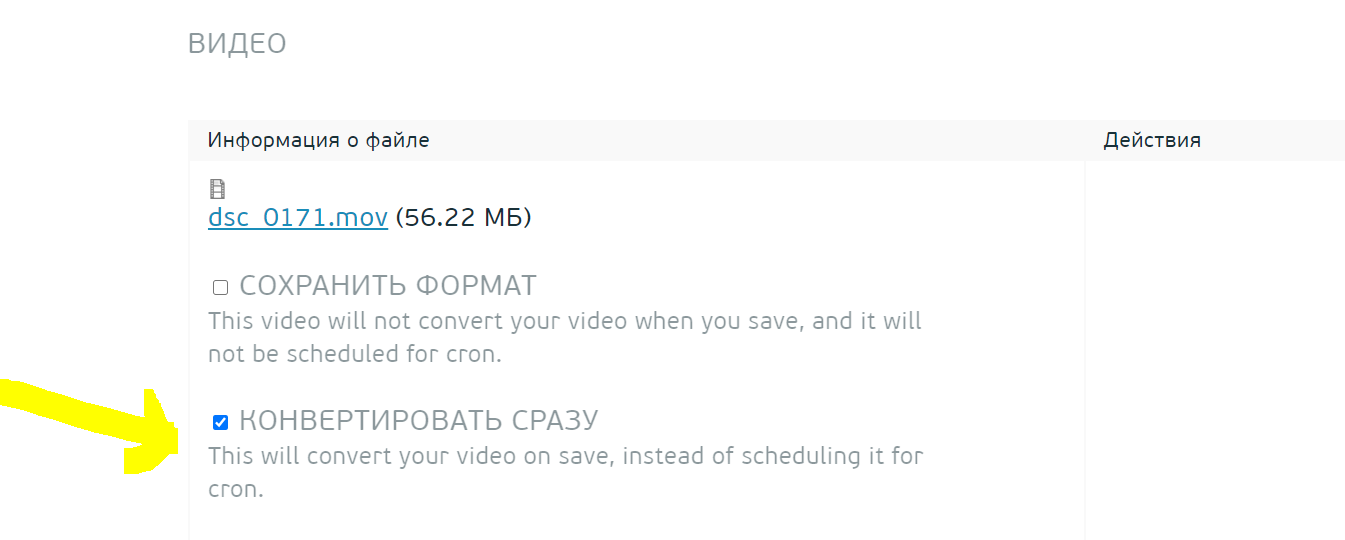Click the file size text (56.22 МБ)
The image size is (1345, 540).
click(x=463, y=217)
